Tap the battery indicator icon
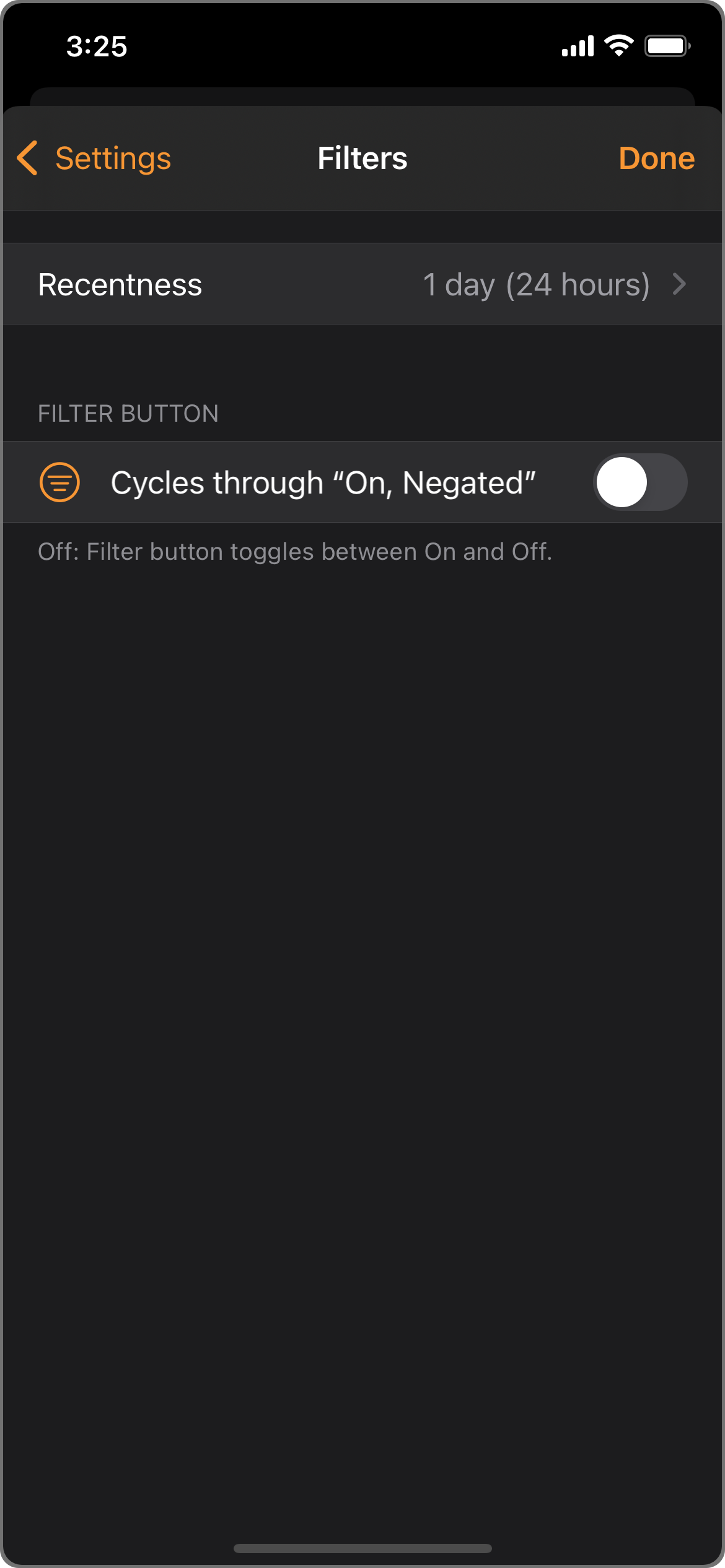Viewport: 725px width, 1568px height. [667, 46]
